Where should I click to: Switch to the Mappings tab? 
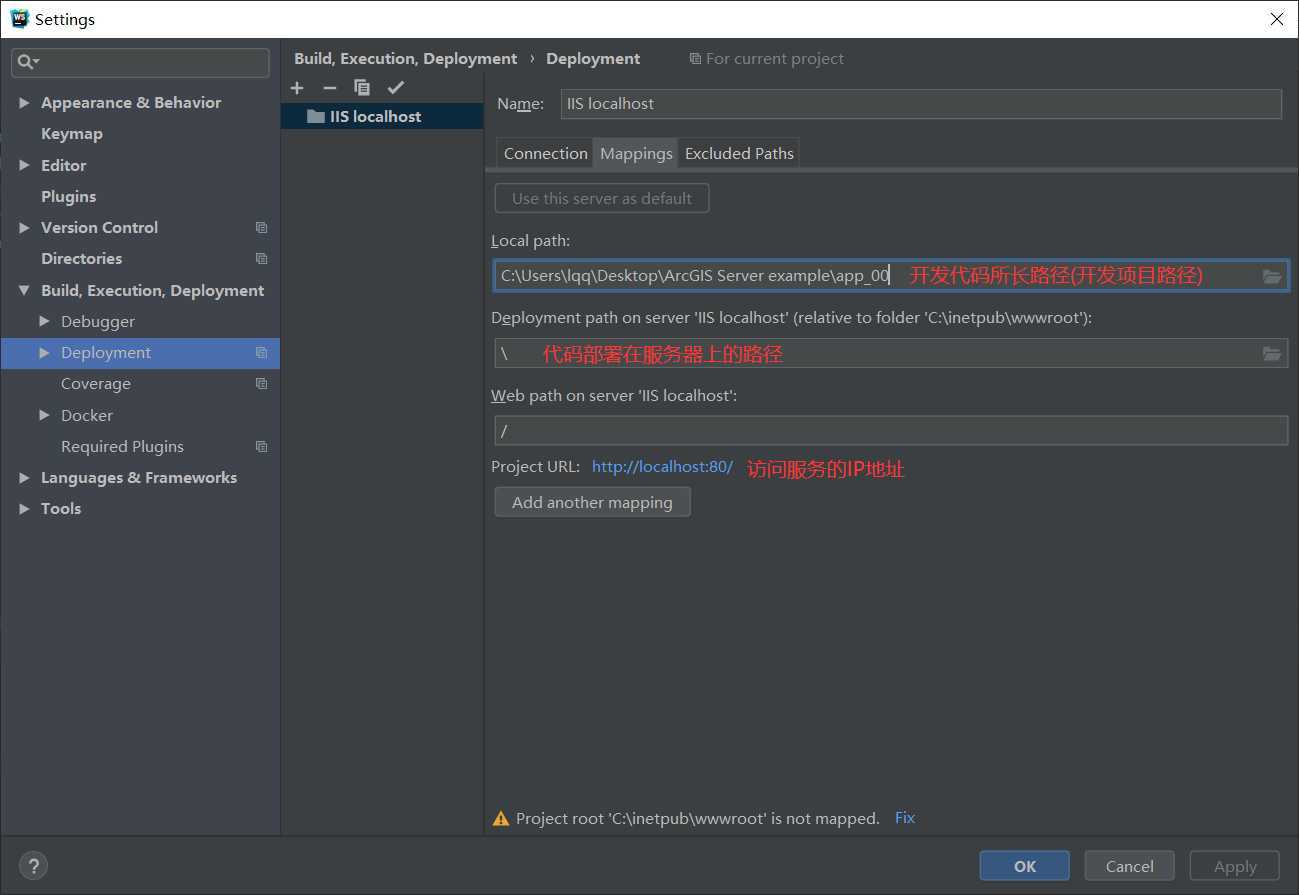[636, 153]
